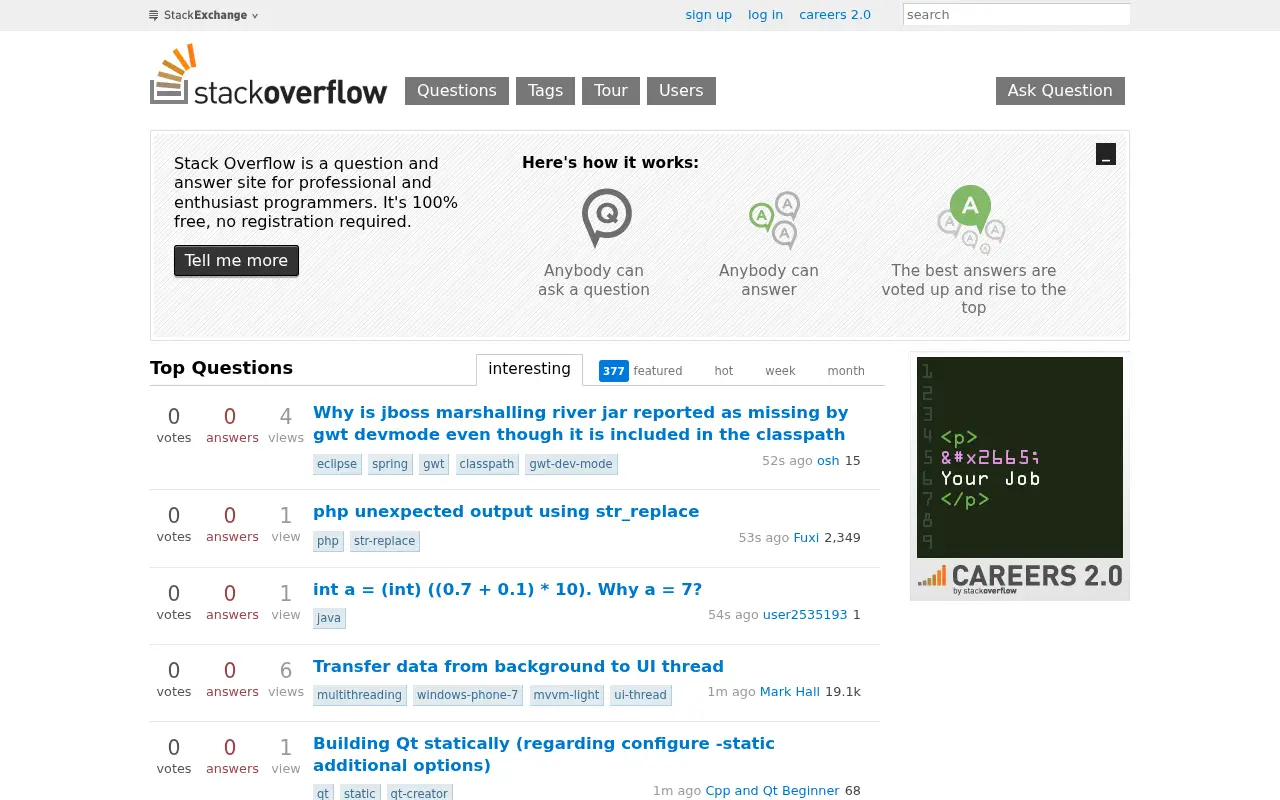Open the StackExchange network dropdown
This screenshot has height=800, width=1280.
tap(204, 15)
